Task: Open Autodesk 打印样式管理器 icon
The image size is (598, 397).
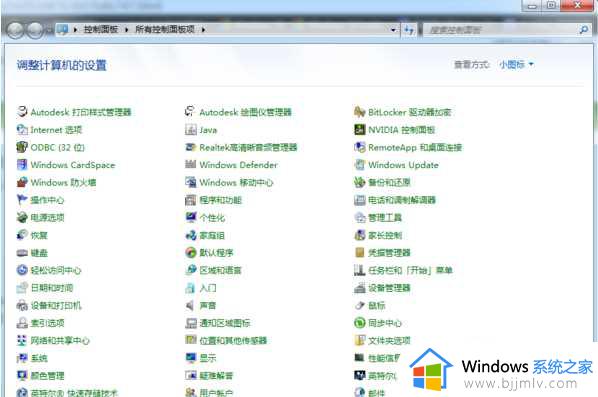Action: coord(22,112)
